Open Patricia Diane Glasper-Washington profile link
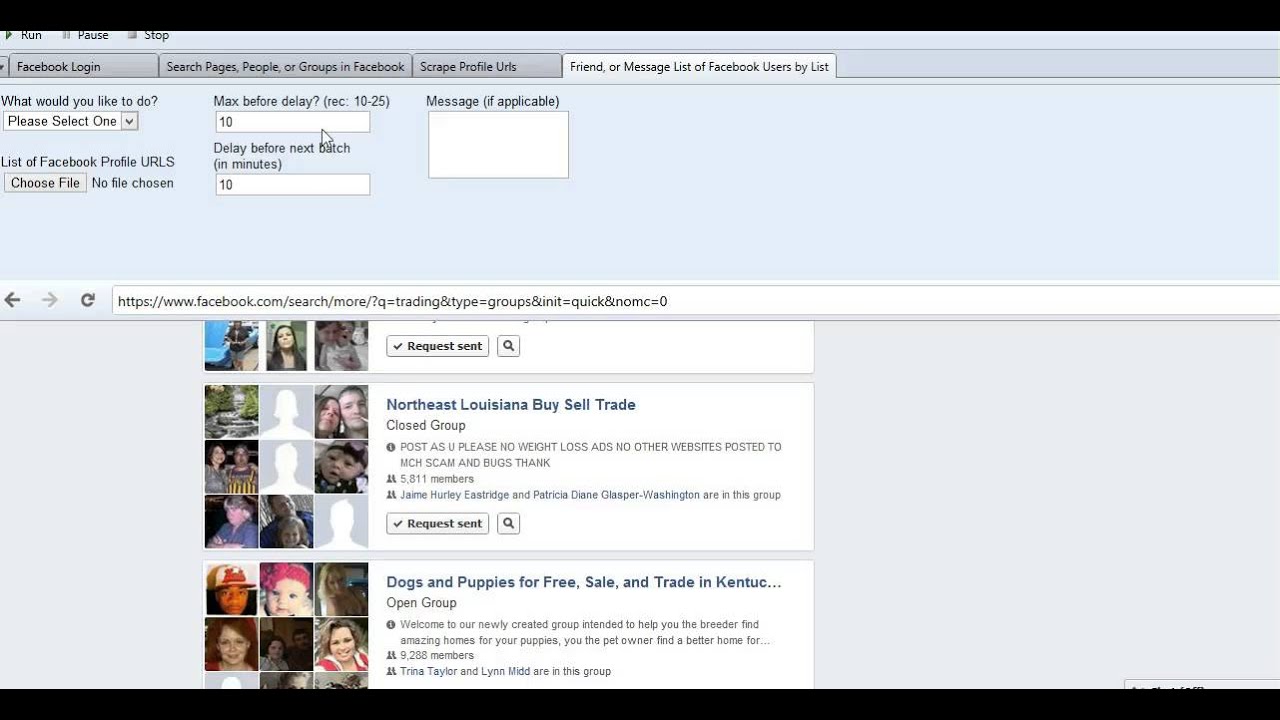 [616, 495]
